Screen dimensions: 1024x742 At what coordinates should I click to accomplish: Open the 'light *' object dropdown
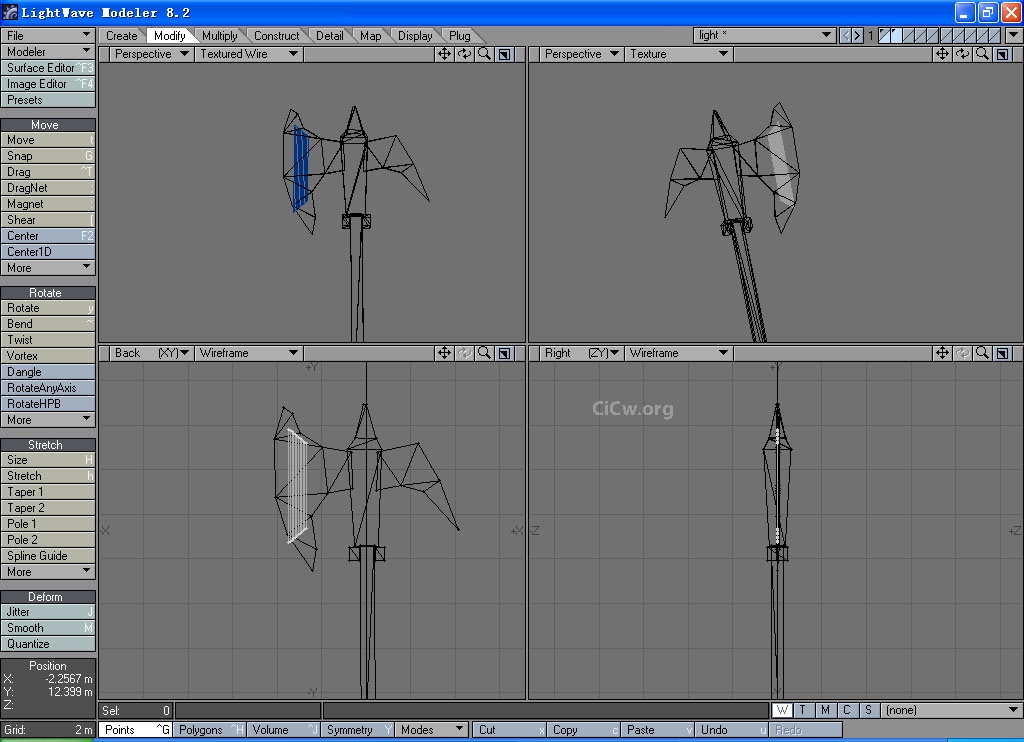pyautogui.click(x=764, y=35)
